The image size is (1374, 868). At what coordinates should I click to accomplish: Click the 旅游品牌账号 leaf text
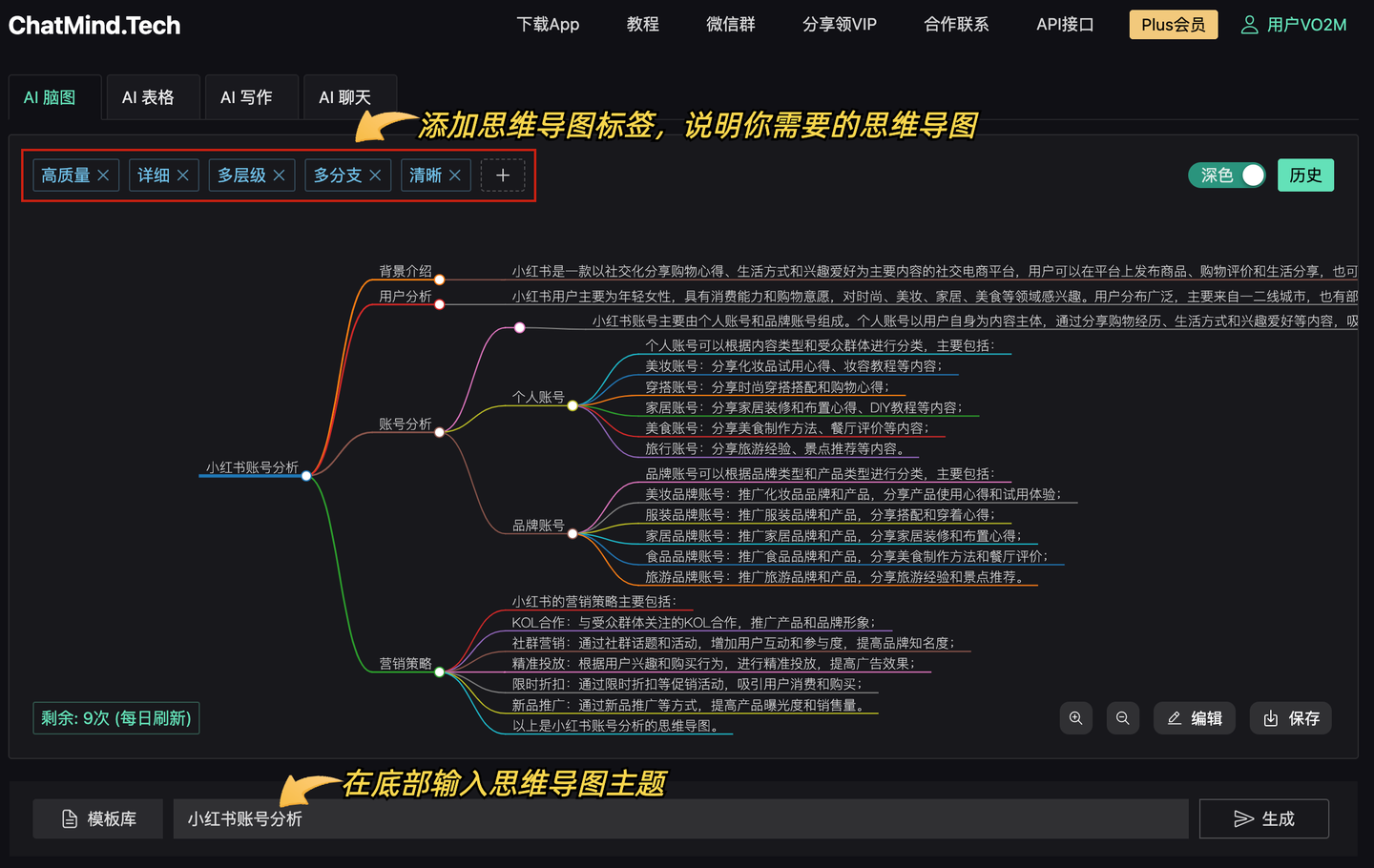point(835,577)
